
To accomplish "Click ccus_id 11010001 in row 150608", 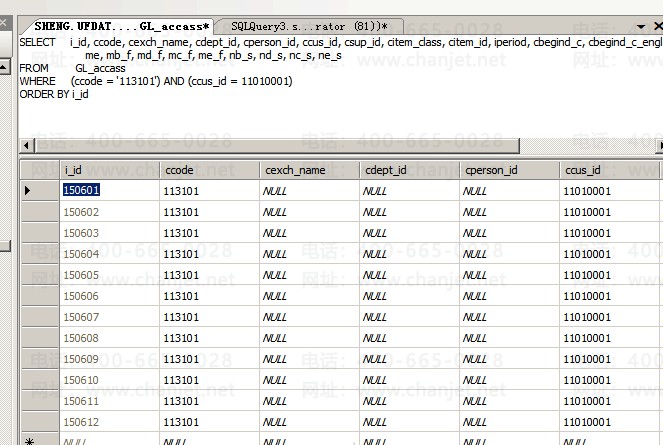I will coord(609,338).
